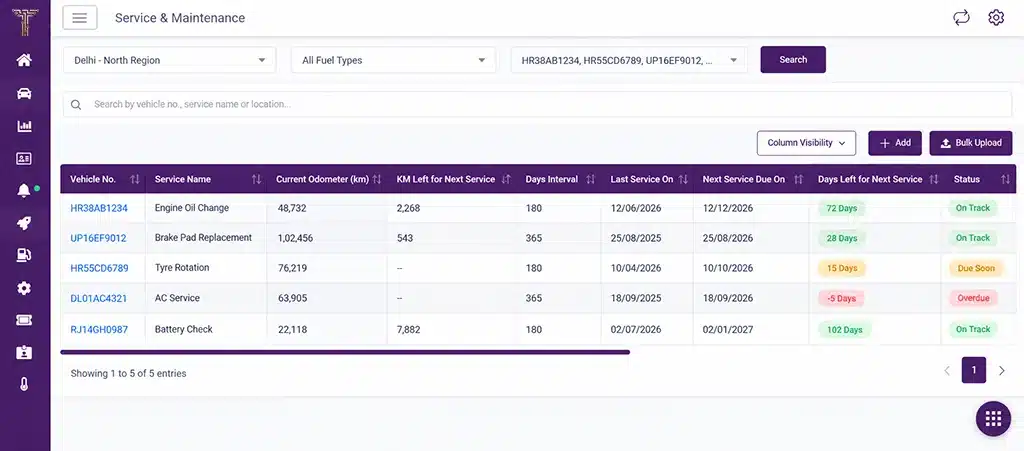Open notifications bell icon in sidebar
The image size is (1024, 451).
[24, 191]
